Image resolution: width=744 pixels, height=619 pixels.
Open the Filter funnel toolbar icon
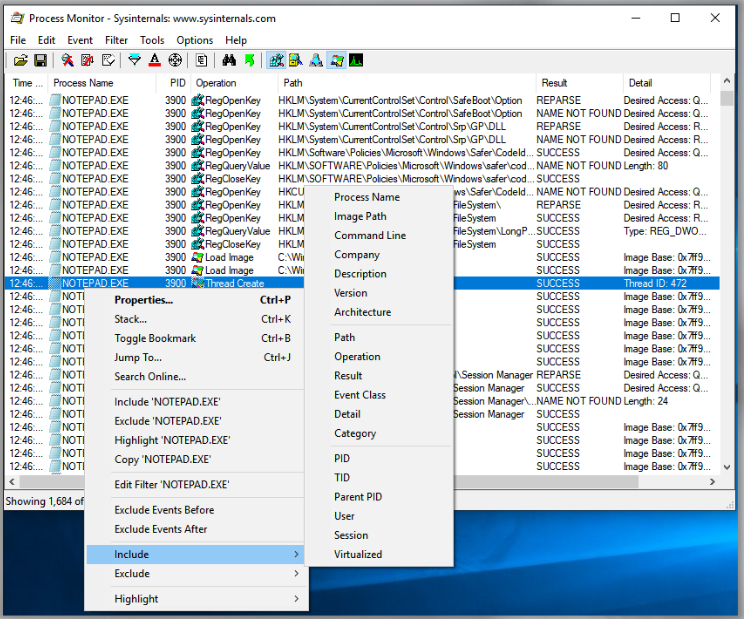(135, 60)
